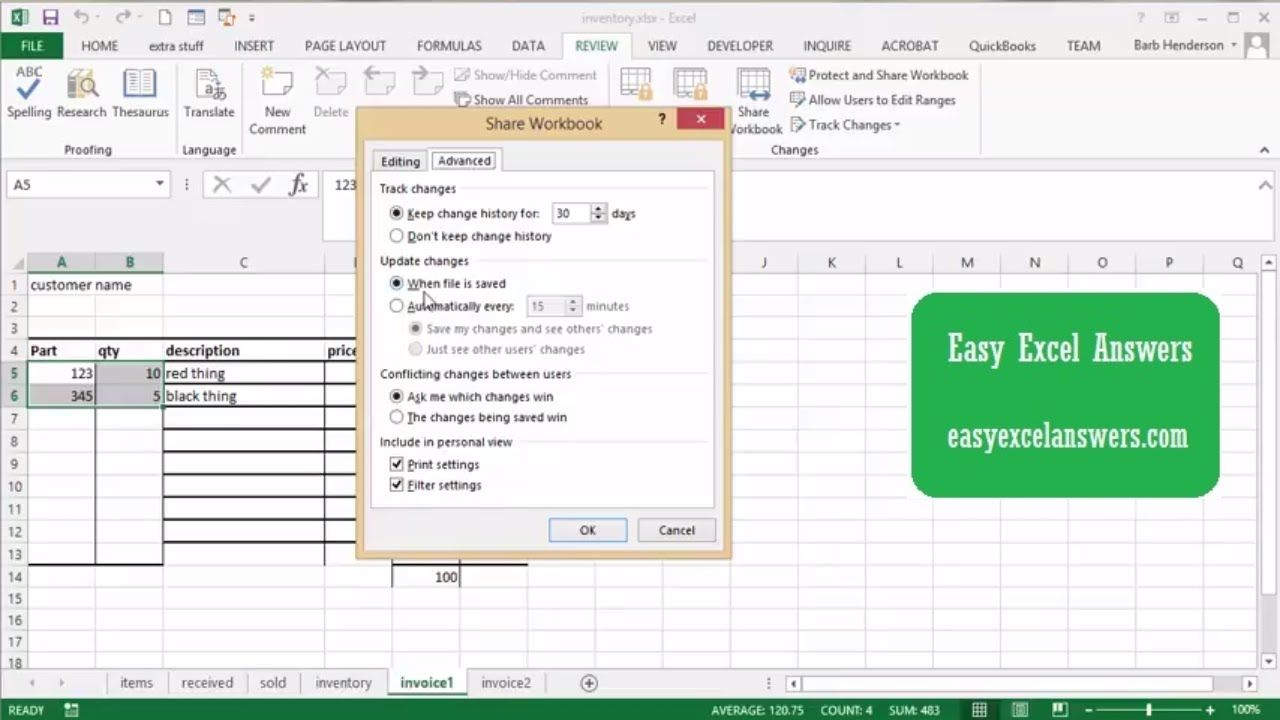
Task: Click the Undo arrow icon
Action: pos(81,17)
